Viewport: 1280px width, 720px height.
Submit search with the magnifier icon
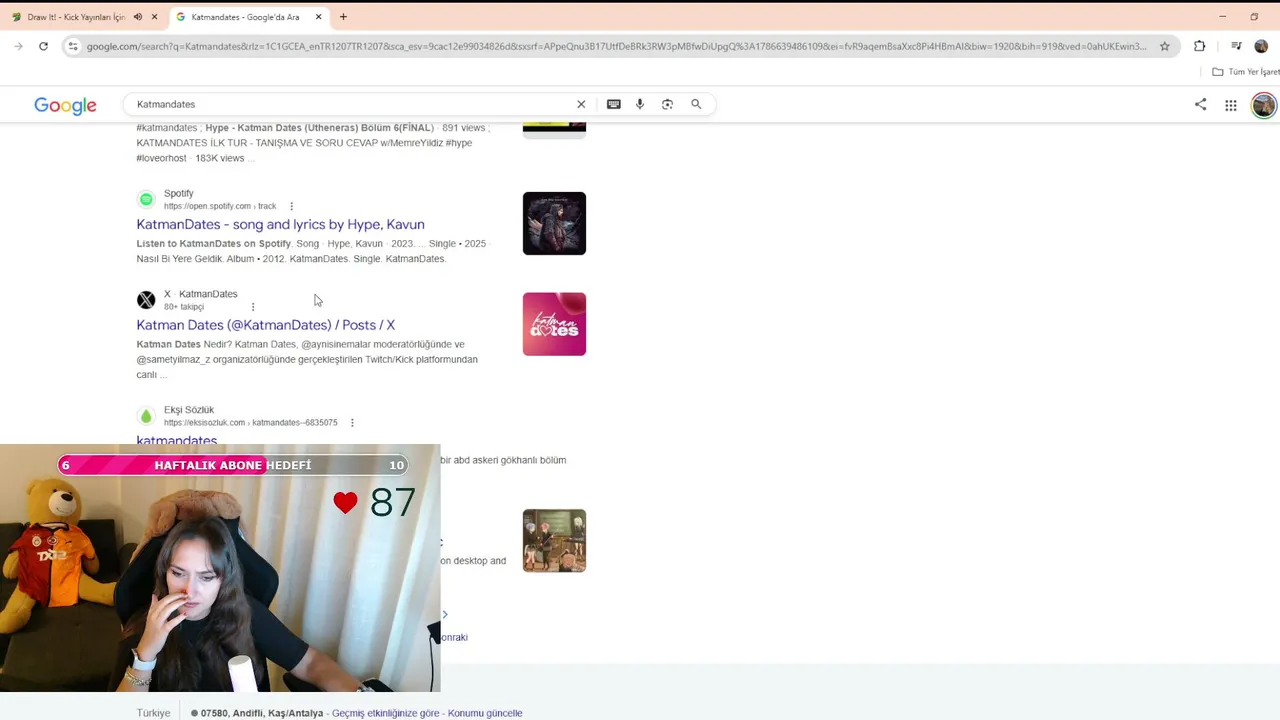[x=696, y=104]
